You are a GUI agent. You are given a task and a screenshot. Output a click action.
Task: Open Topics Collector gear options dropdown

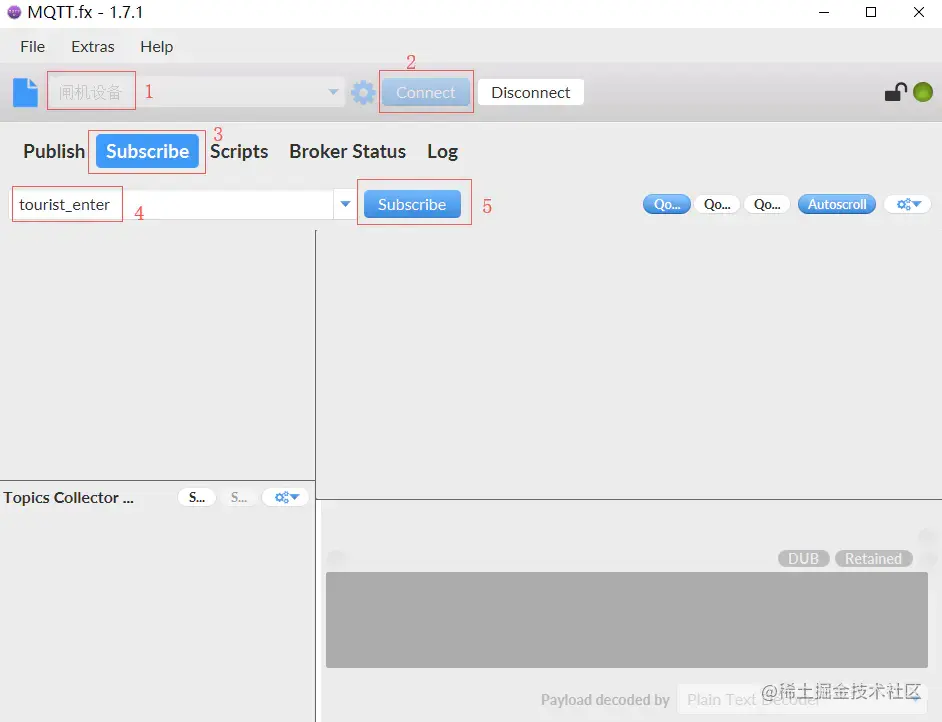(x=286, y=497)
